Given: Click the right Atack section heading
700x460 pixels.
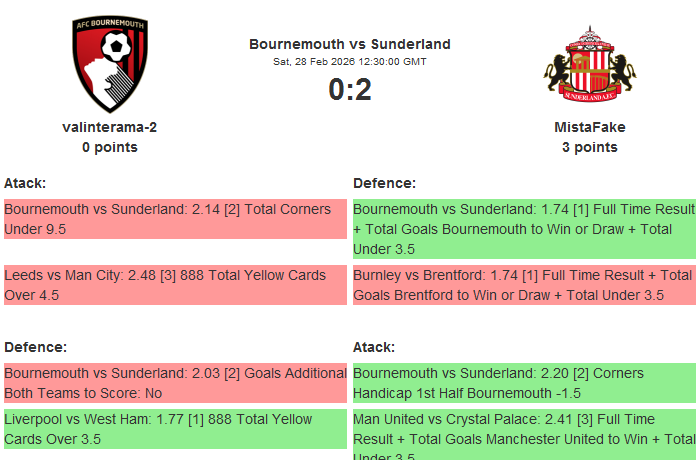Looking at the screenshot, I should pos(374,347).
